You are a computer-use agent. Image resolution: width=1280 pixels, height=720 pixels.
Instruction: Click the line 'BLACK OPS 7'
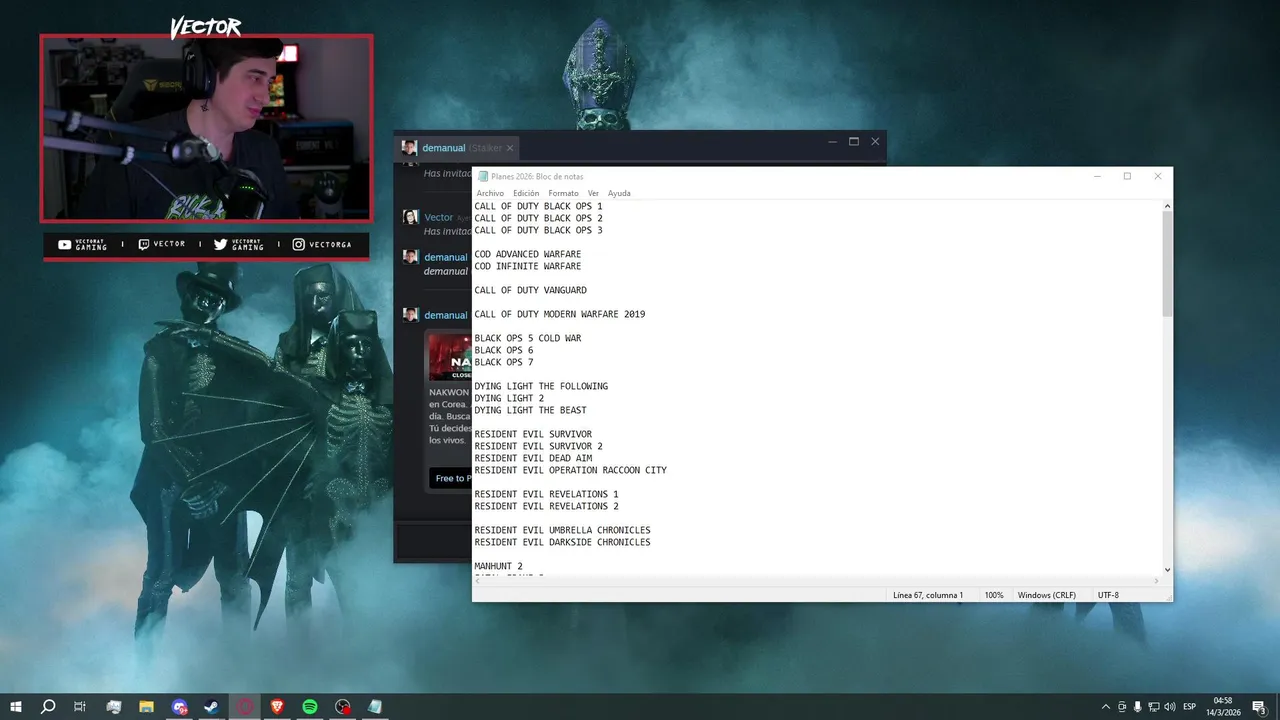pos(504,362)
